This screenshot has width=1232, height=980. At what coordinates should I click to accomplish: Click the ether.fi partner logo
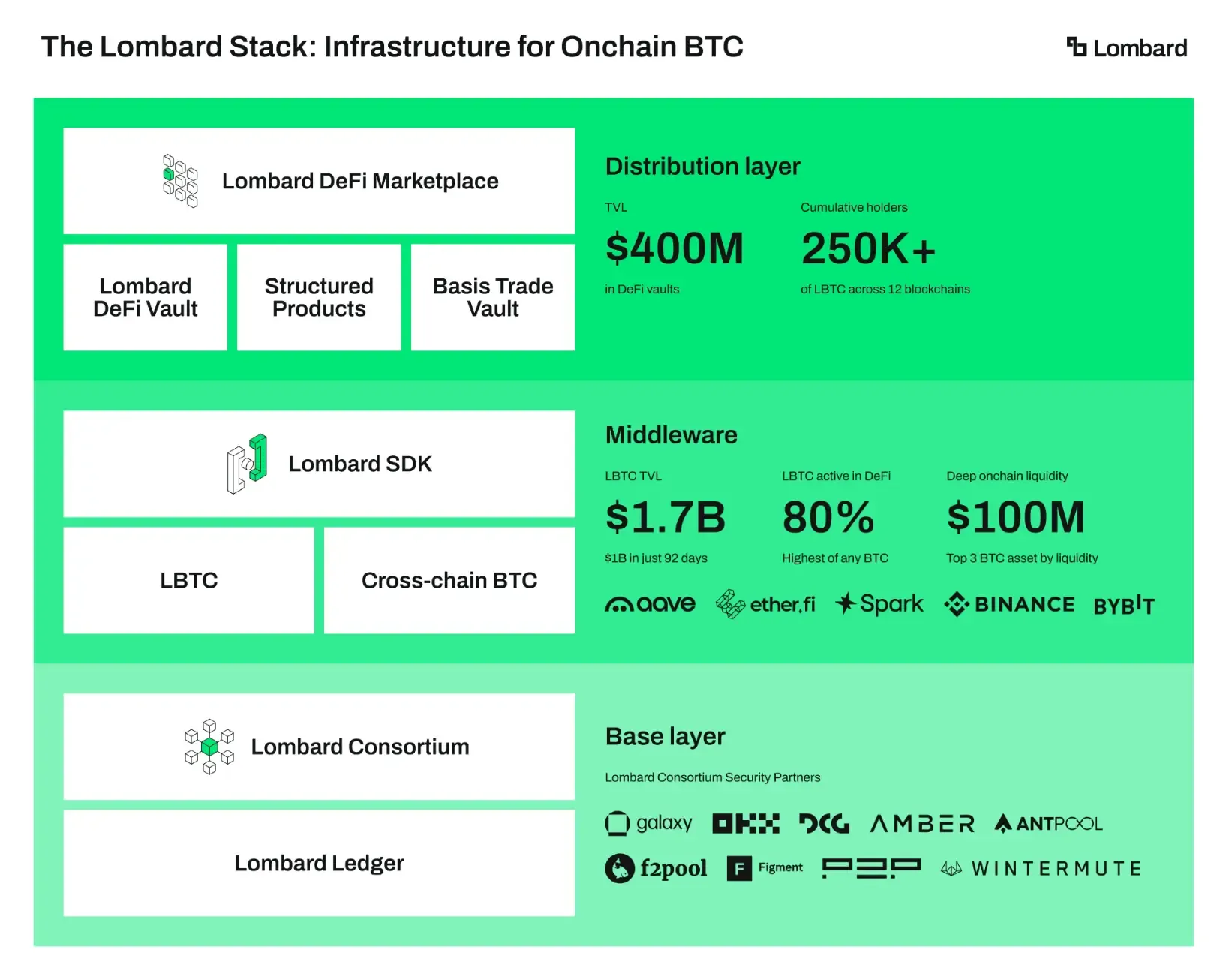[765, 604]
